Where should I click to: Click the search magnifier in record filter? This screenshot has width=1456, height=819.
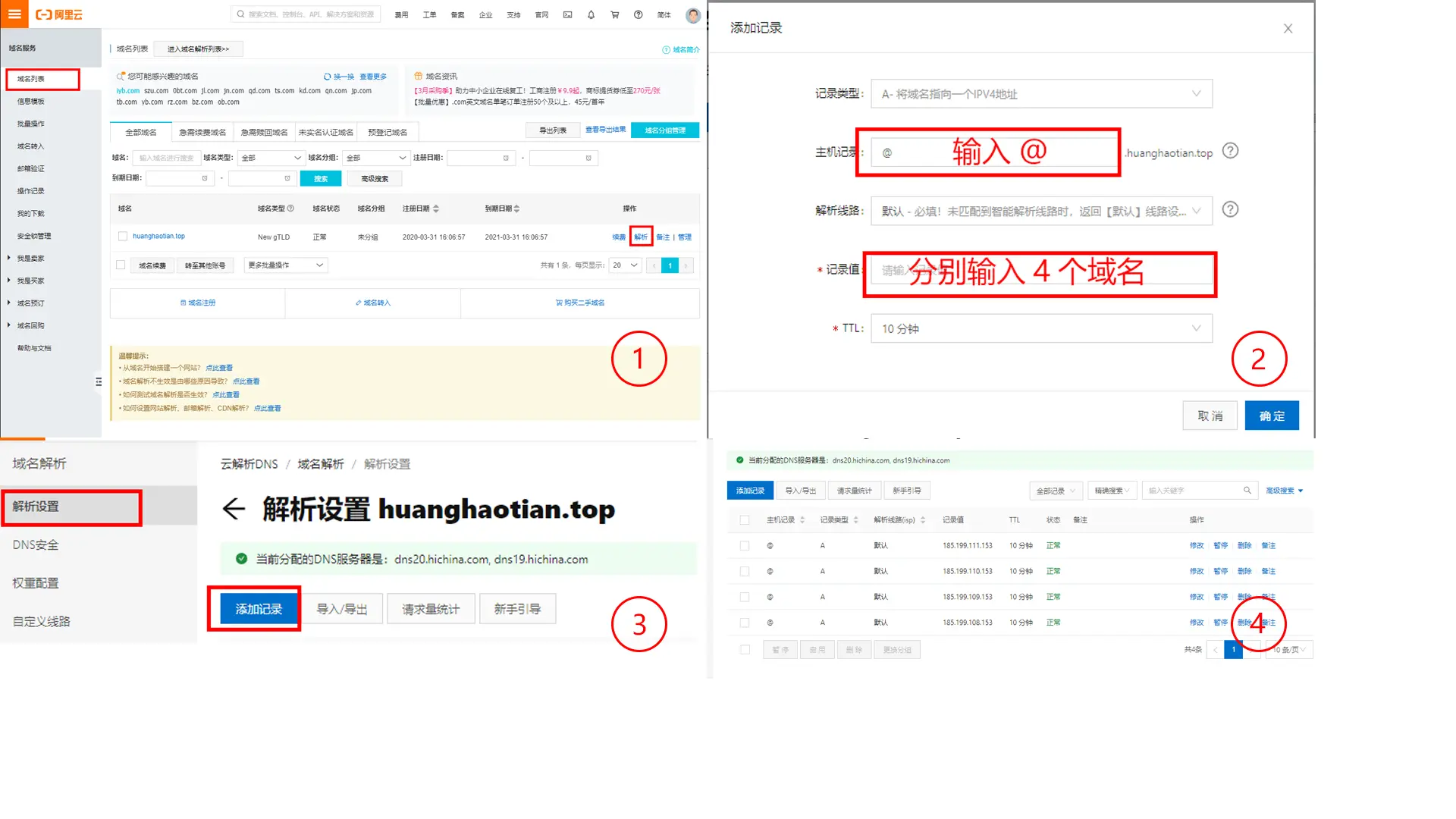point(1247,491)
